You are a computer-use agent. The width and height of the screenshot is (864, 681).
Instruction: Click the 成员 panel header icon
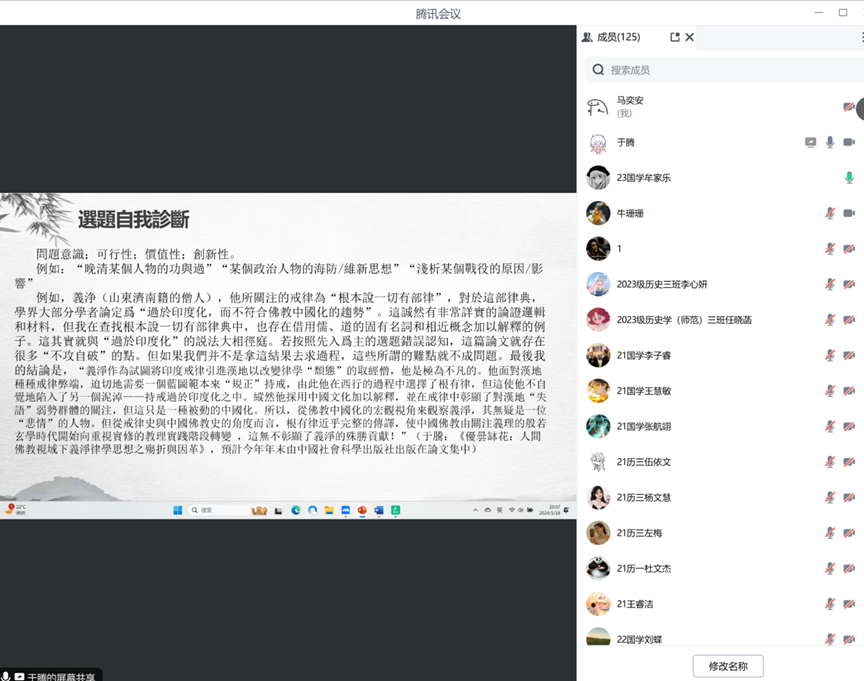[586, 37]
